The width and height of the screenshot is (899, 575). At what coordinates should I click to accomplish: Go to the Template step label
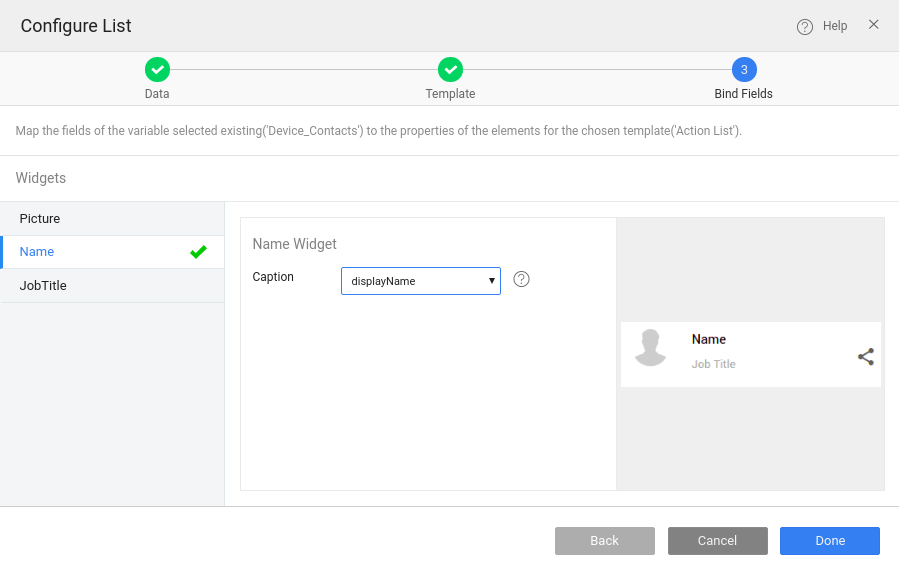point(450,94)
